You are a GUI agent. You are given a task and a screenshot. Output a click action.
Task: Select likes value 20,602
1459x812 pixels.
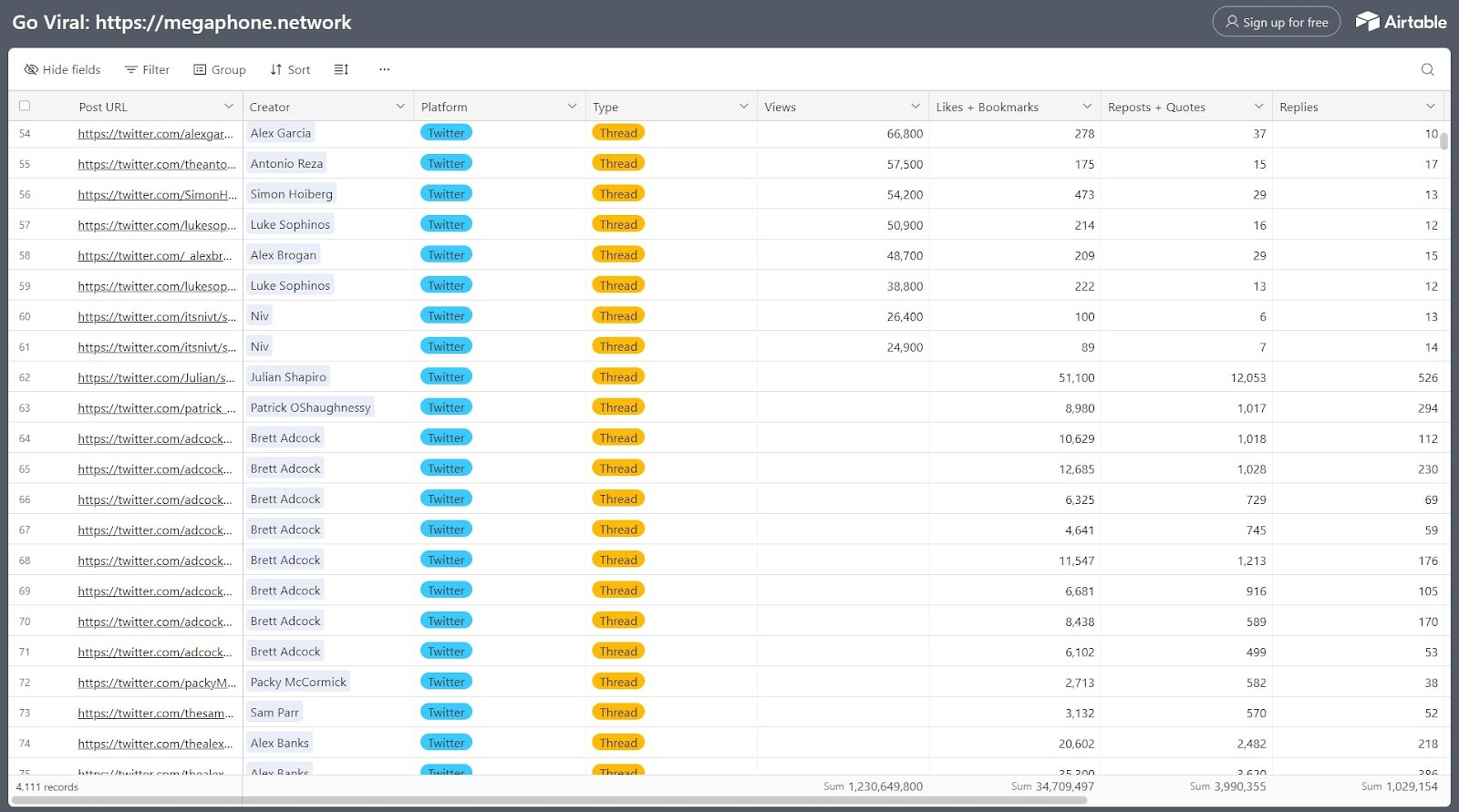click(1076, 744)
